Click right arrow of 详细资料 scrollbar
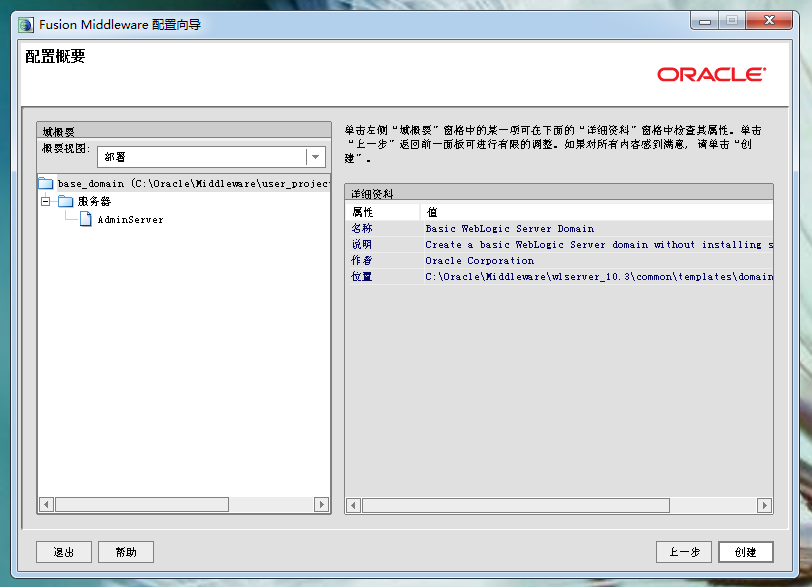This screenshot has height=587, width=812. [x=764, y=505]
